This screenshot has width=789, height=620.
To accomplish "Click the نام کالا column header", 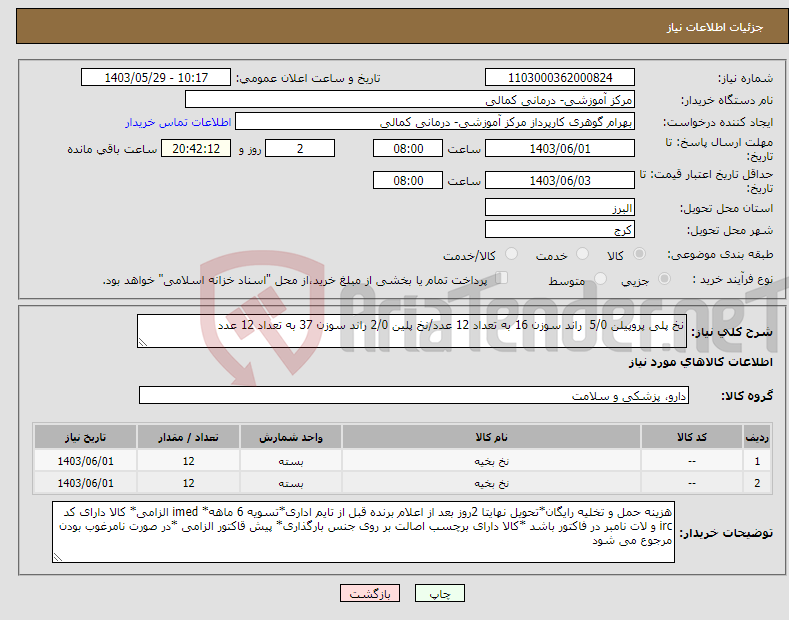I will pyautogui.click(x=491, y=437).
